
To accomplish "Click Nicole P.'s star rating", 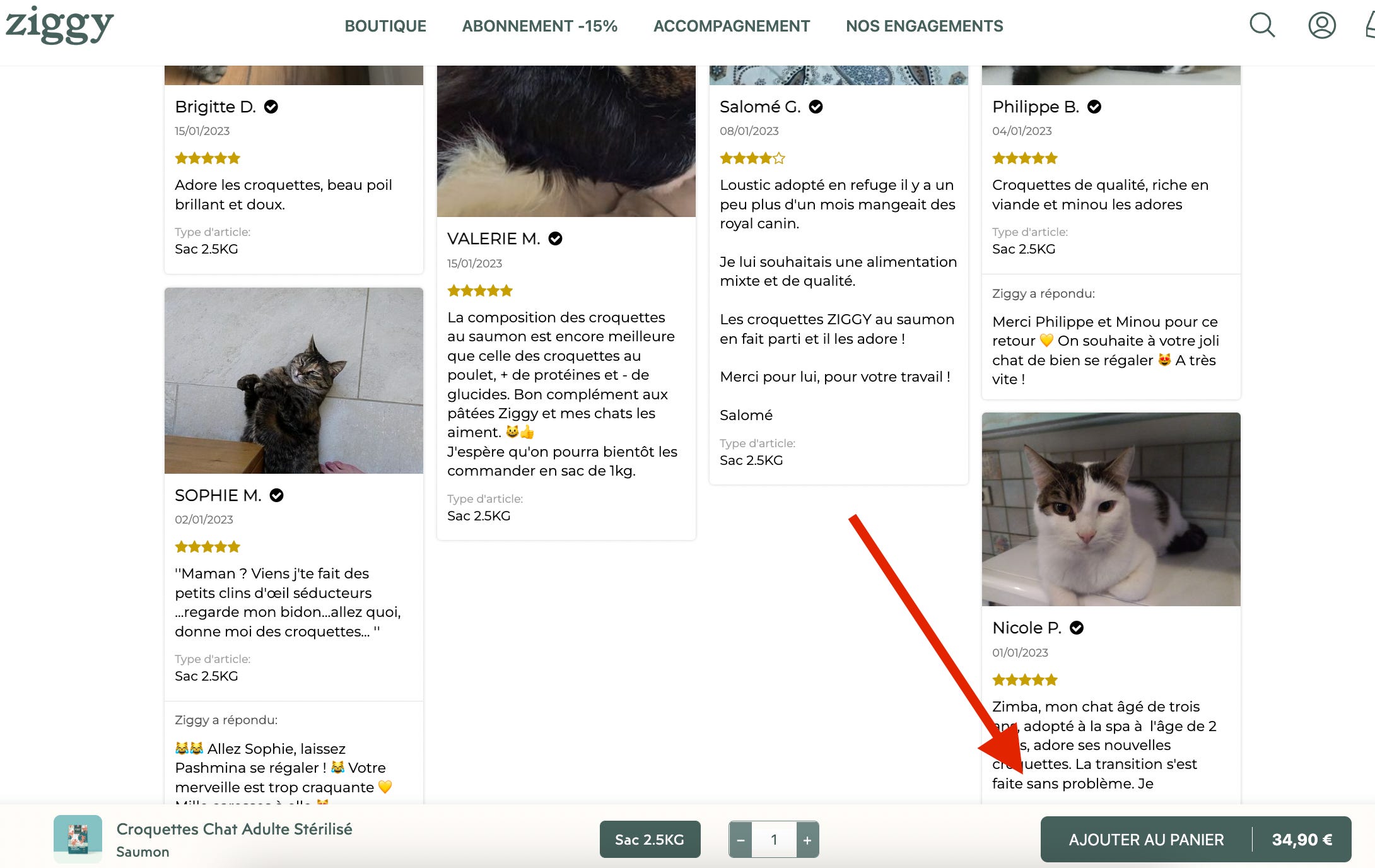I will coord(1025,680).
